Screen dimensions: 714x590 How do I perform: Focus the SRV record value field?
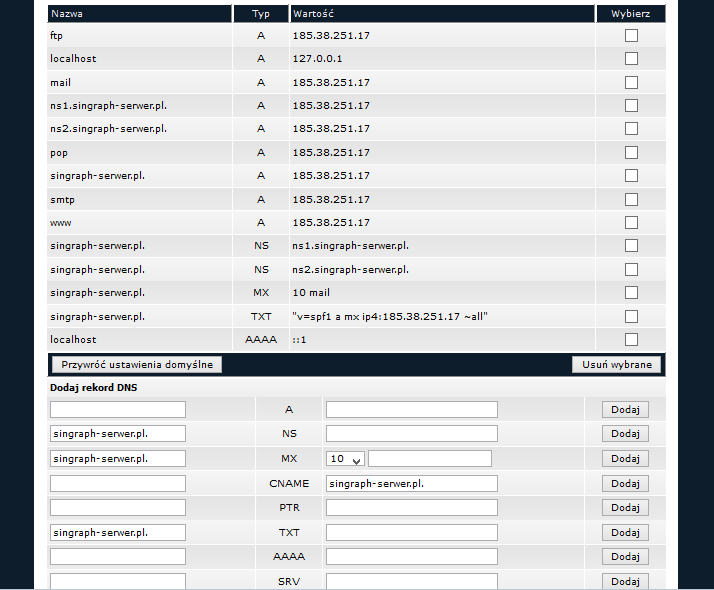412,581
